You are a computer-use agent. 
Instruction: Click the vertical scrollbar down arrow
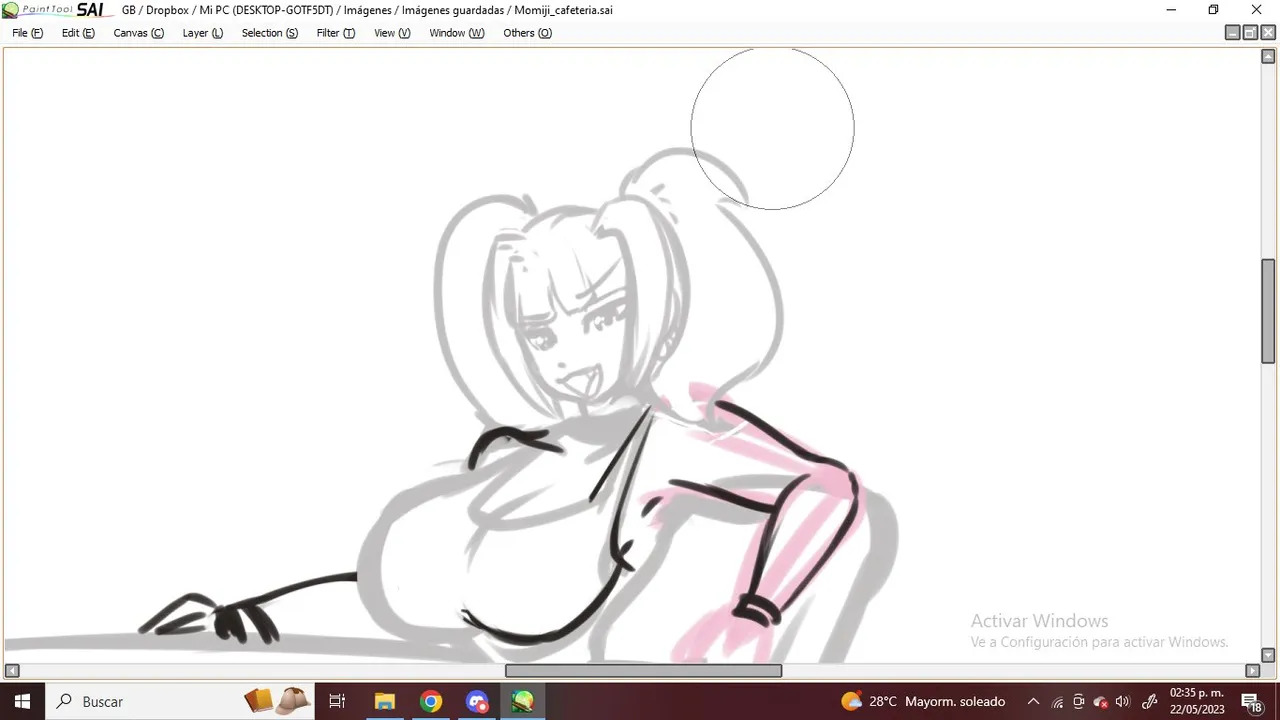tap(1268, 655)
